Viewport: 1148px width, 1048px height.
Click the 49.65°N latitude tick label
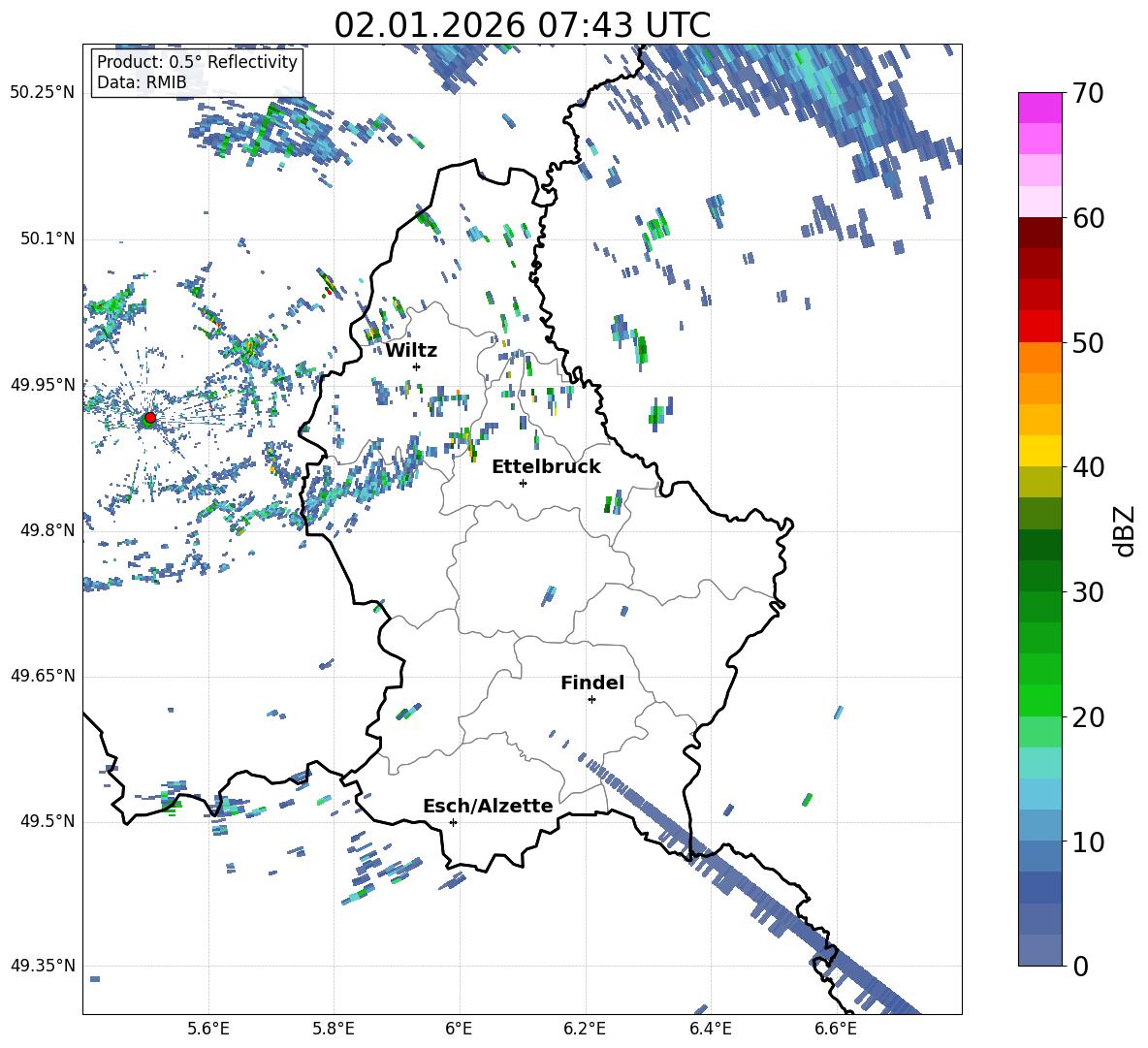click(43, 677)
